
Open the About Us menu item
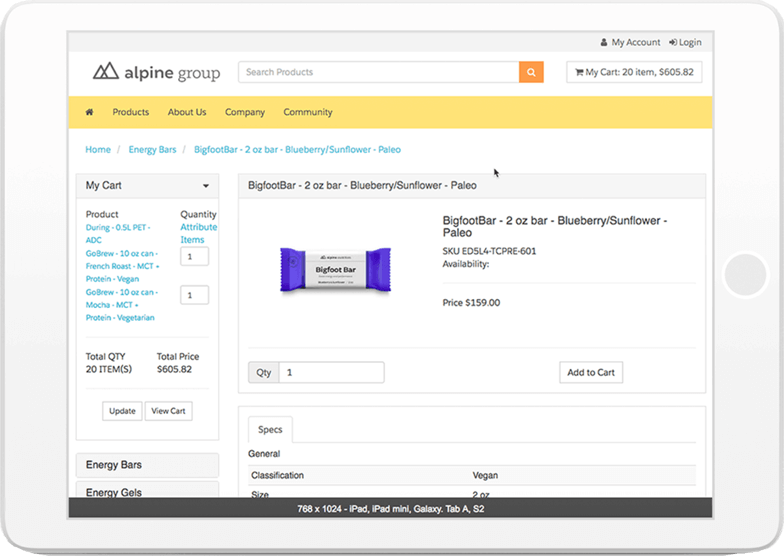187,112
